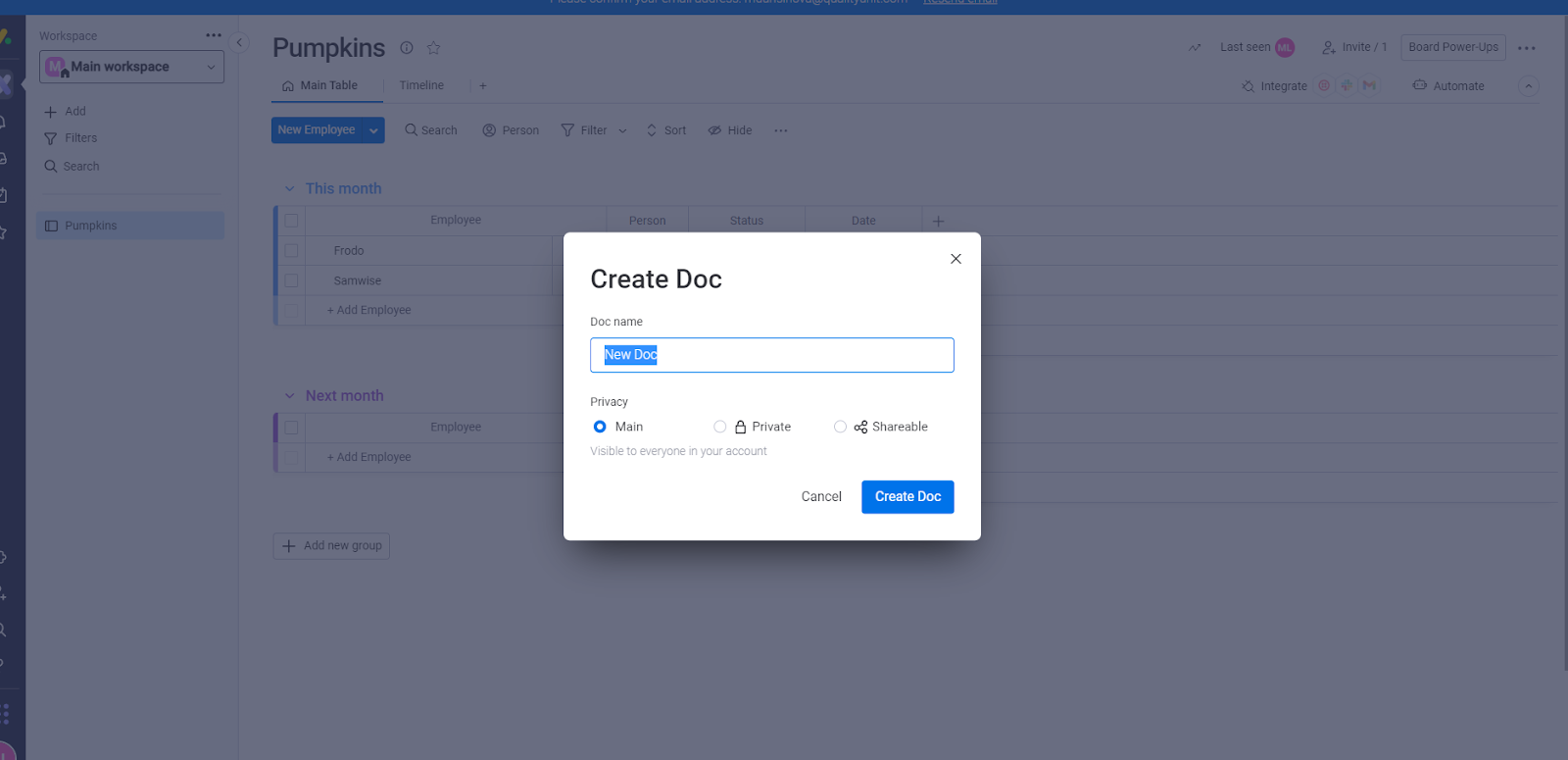The height and width of the screenshot is (760, 1568).
Task: Click the Create Doc button
Action: click(907, 496)
